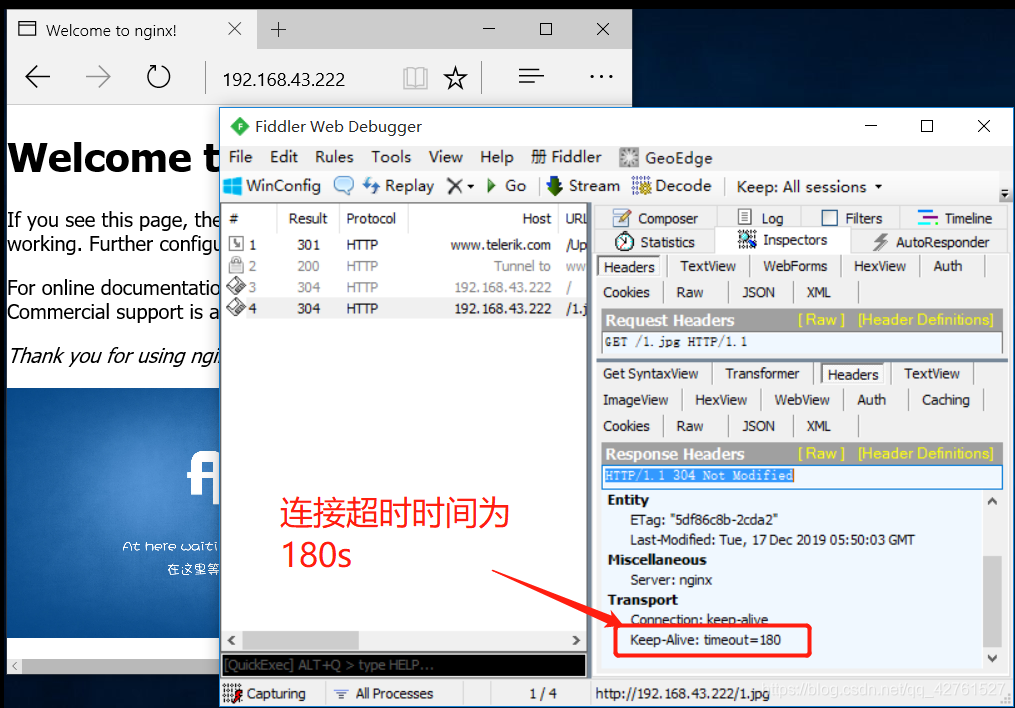Click session list scroll left arrow
Viewport: 1015px width, 708px height.
(232, 640)
